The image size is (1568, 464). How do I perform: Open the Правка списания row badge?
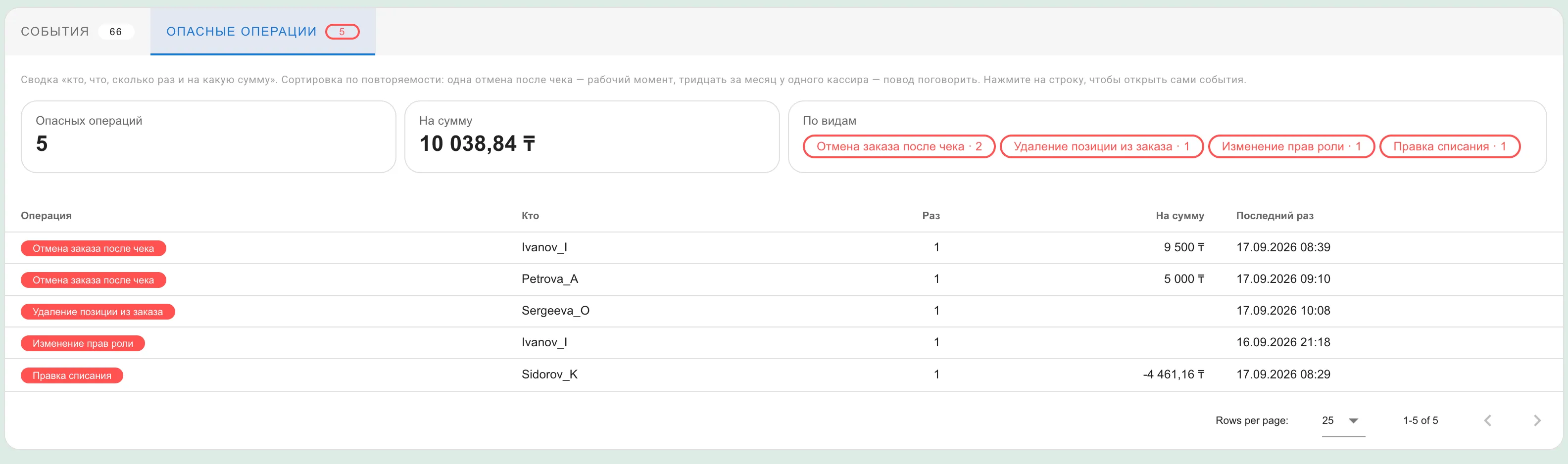point(72,375)
